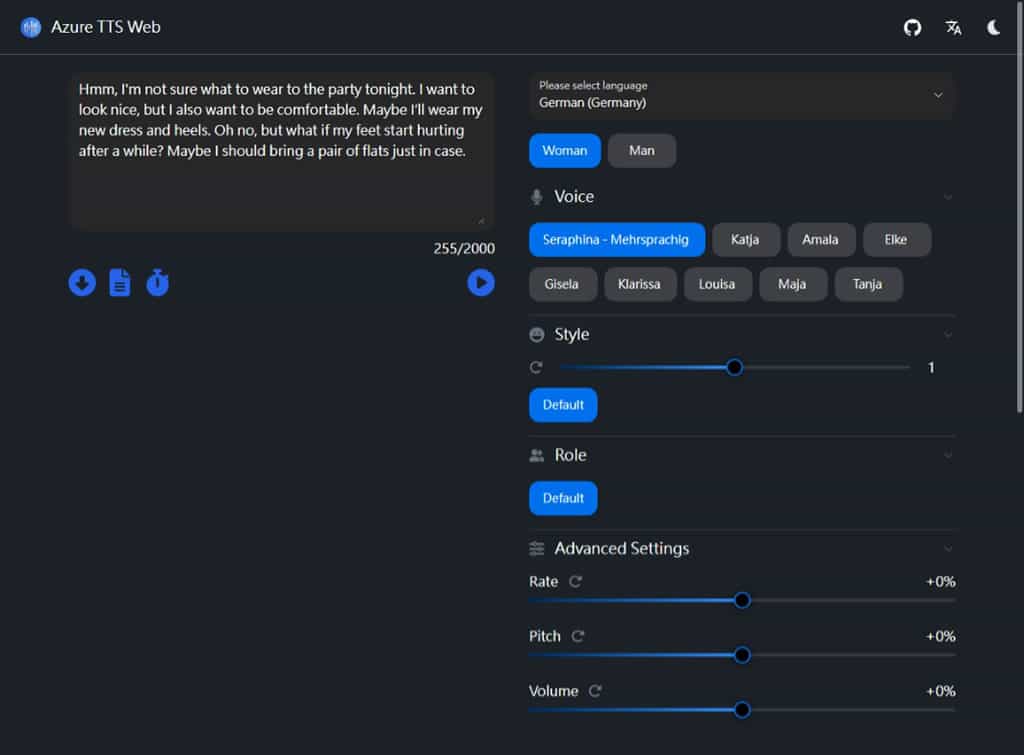Toggle dark mode moon icon
The width and height of the screenshot is (1024, 755).
click(994, 28)
